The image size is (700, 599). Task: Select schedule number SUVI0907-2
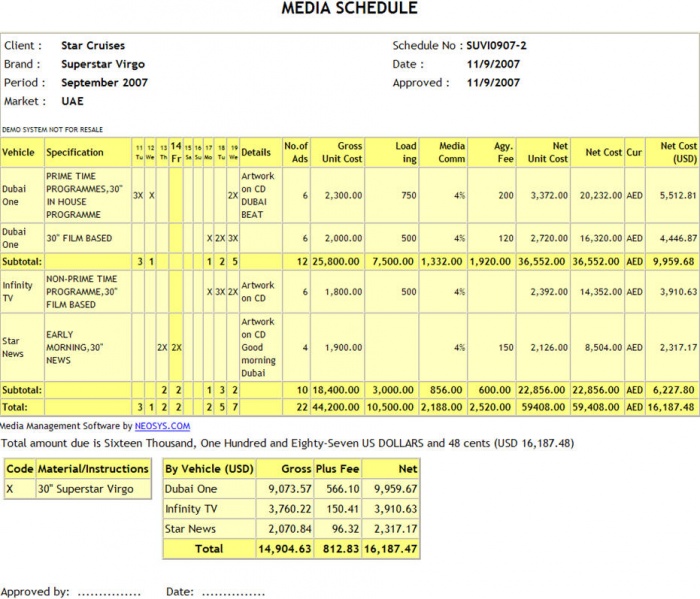tap(496, 46)
